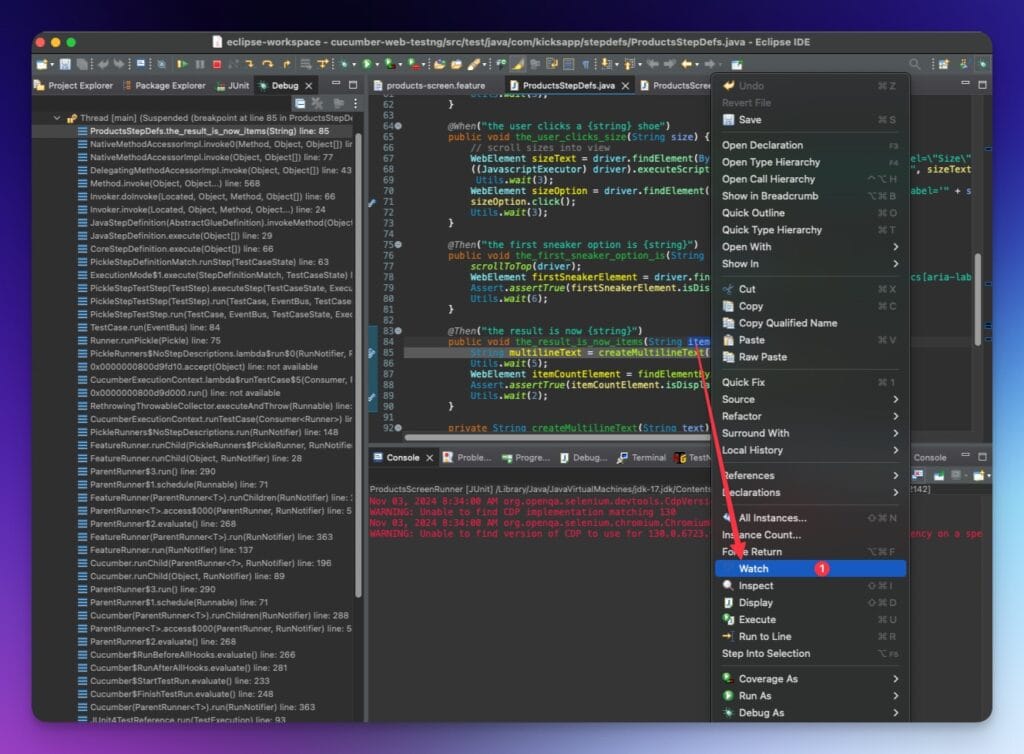Switch to the Terminal tab
Image resolution: width=1024 pixels, height=754 pixels.
tap(641, 458)
